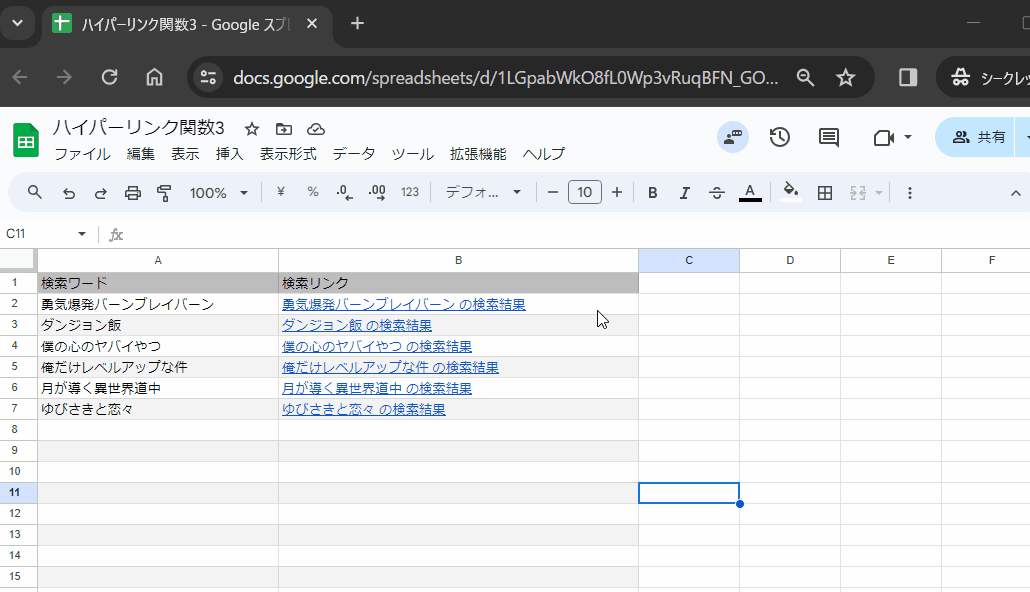Screen dimensions: 1030x592
Task: Open the 表示 menu
Action: 185,154
